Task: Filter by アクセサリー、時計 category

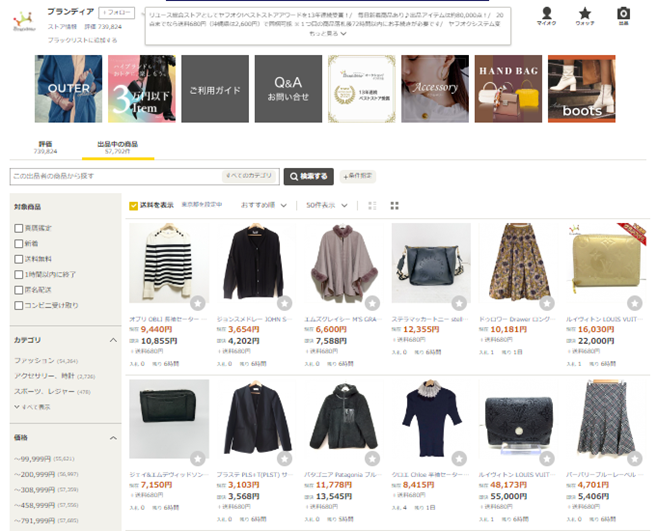Action: pos(55,376)
